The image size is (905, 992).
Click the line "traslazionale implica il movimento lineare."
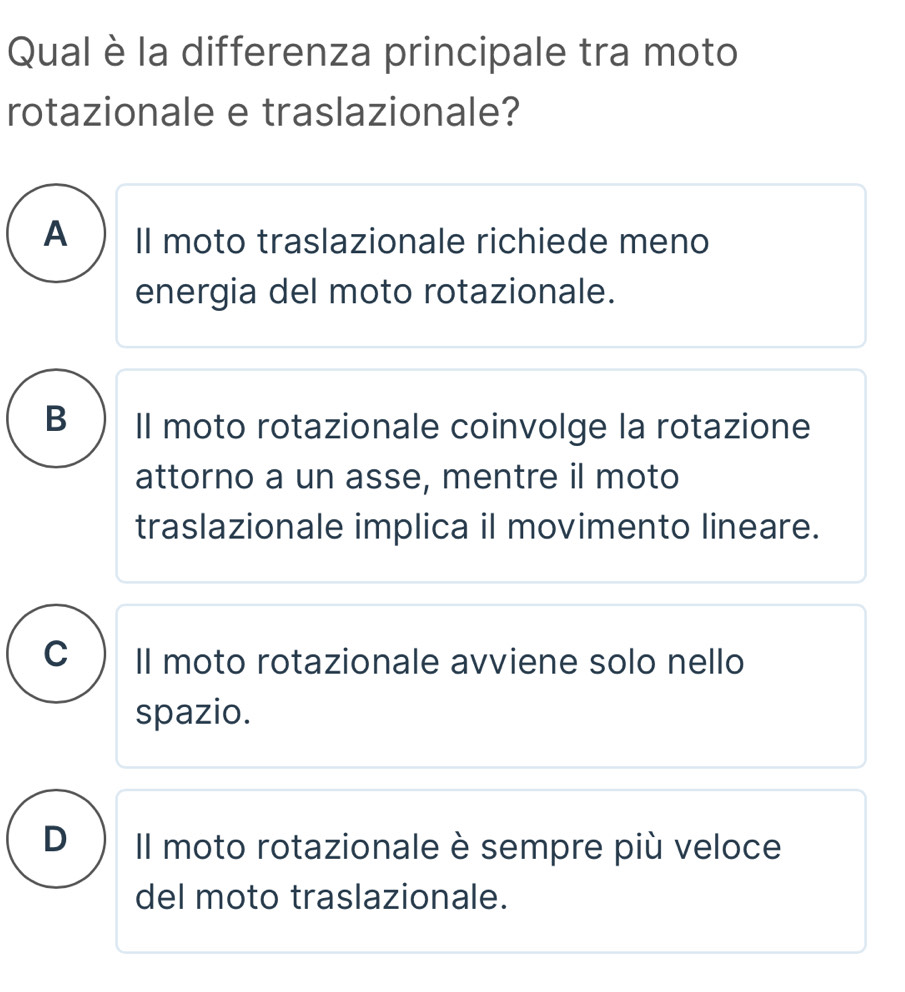pyautogui.click(x=478, y=528)
